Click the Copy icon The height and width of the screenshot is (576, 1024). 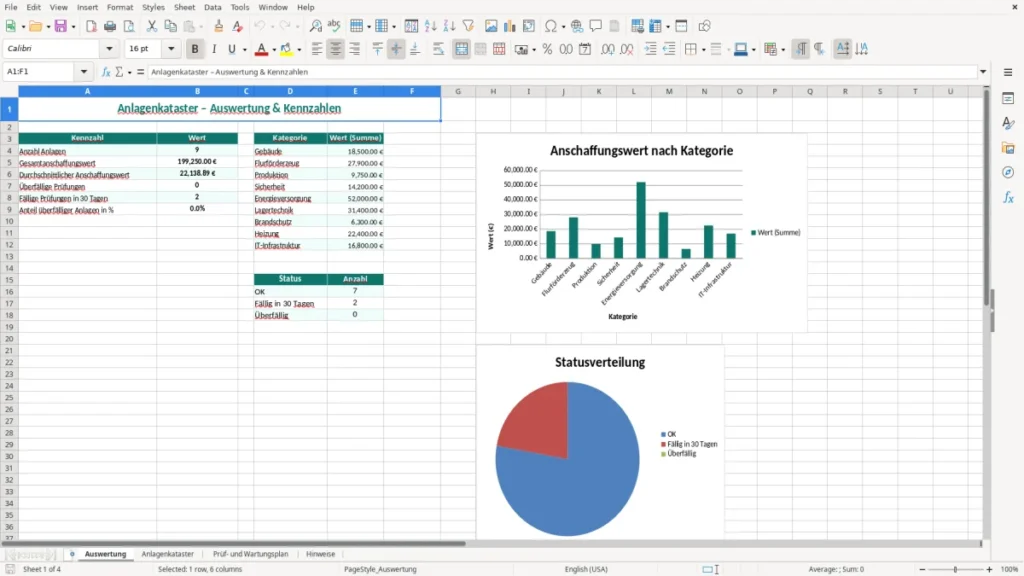click(x=170, y=26)
